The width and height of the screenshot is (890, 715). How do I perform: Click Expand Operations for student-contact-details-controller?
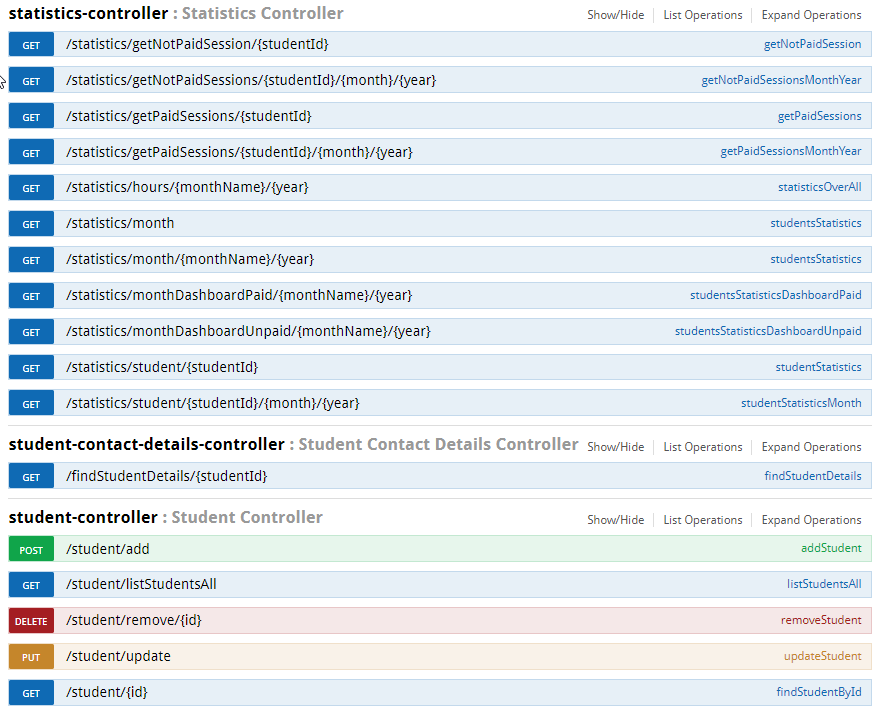811,447
